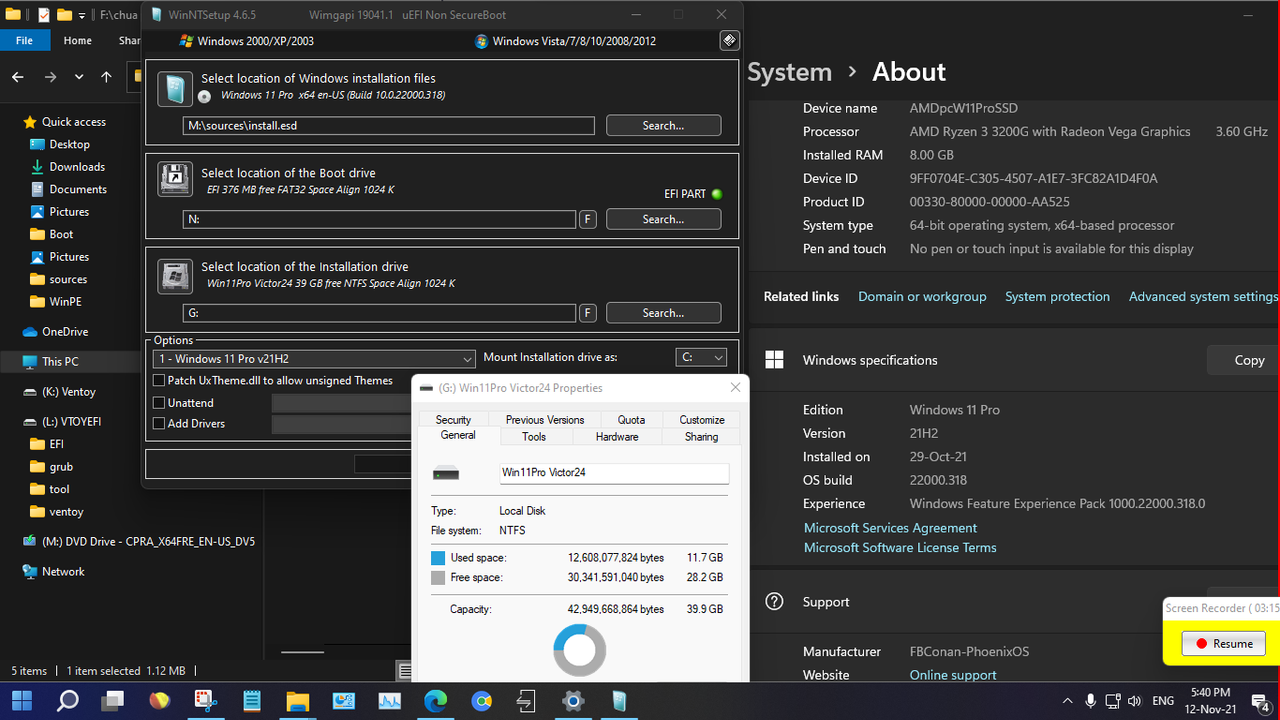Open Microsoft Edge from the taskbar
Image resolution: width=1280 pixels, height=720 pixels.
[435, 701]
